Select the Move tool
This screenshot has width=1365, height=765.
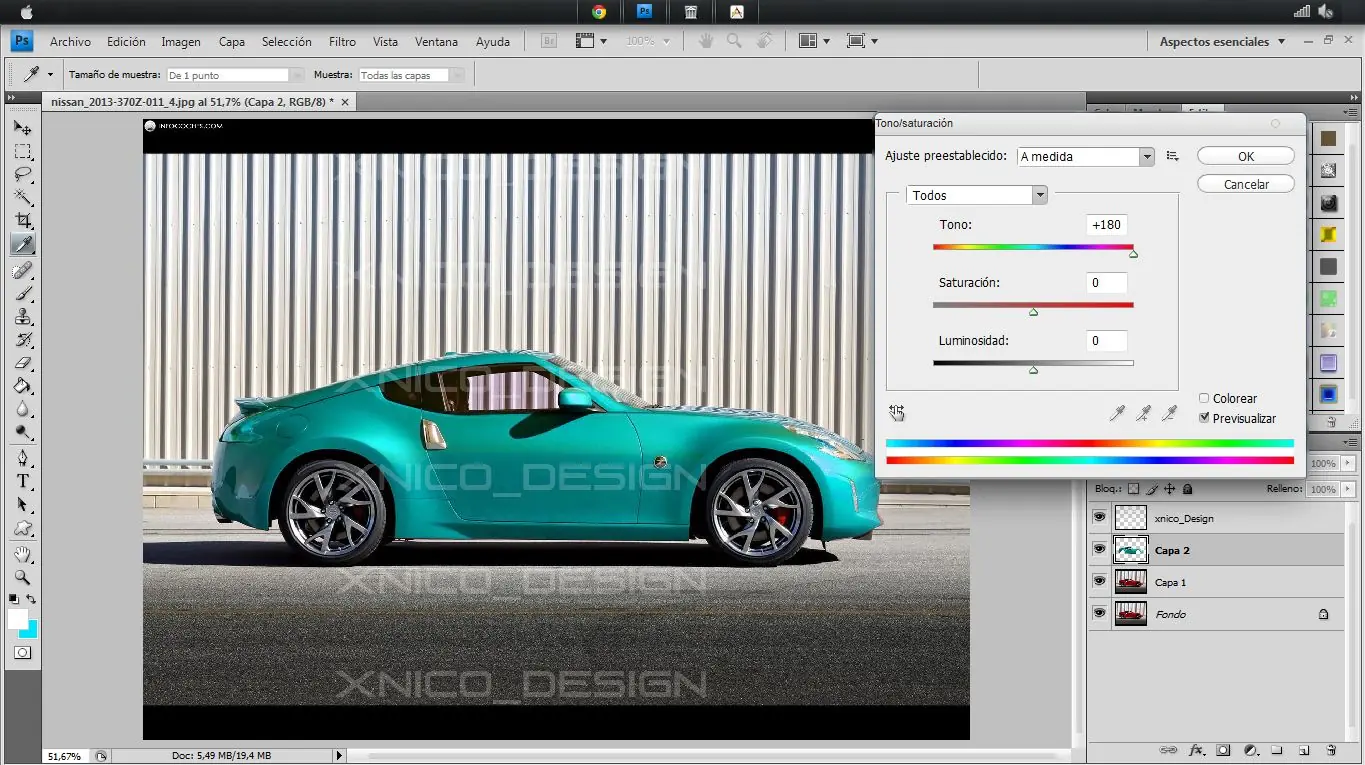pyautogui.click(x=22, y=128)
